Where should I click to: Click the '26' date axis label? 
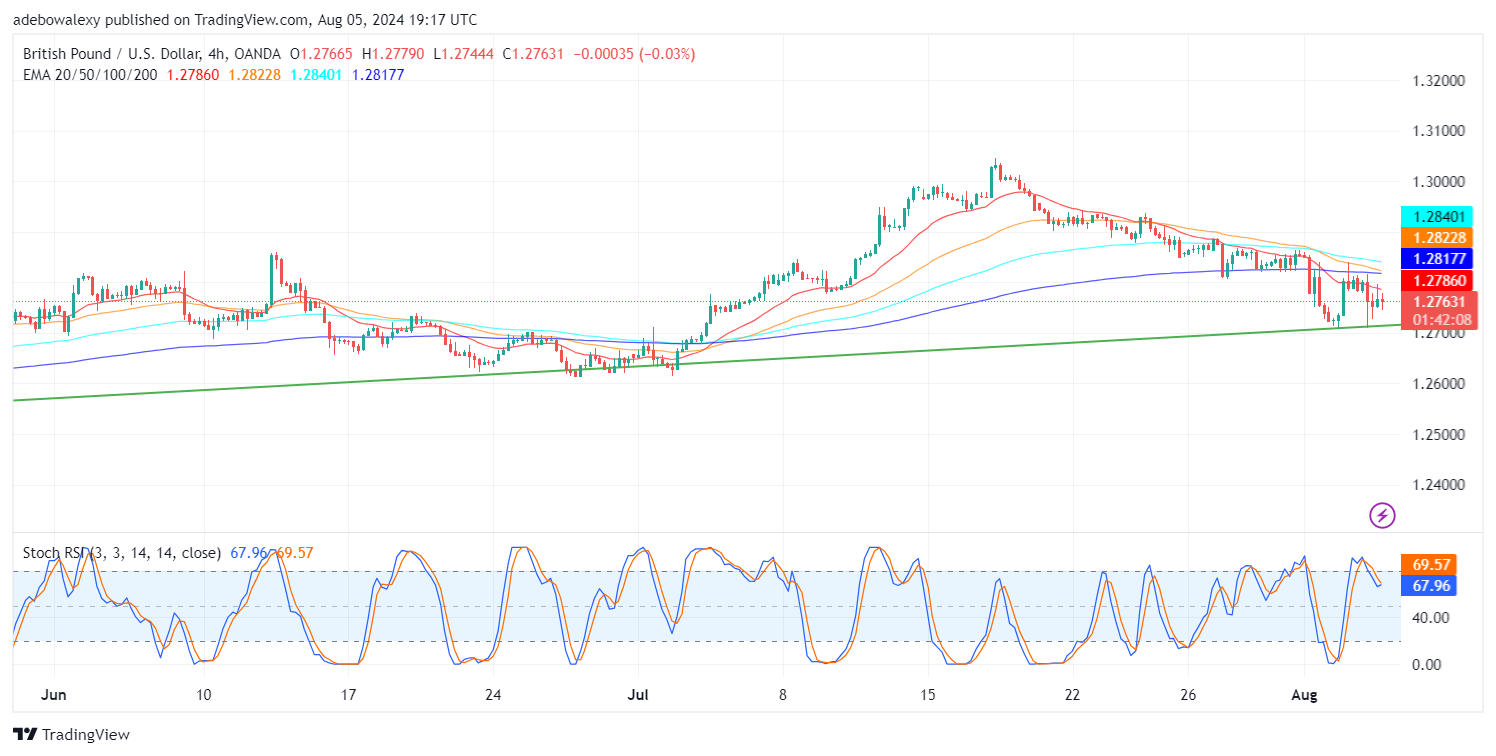coord(1186,694)
